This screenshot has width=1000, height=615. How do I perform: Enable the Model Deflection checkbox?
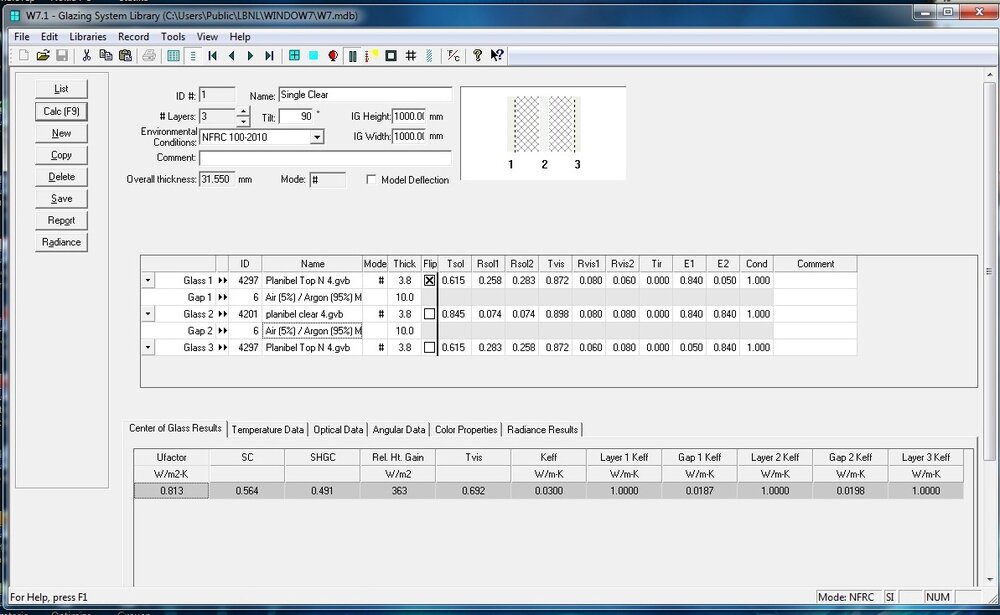[372, 180]
